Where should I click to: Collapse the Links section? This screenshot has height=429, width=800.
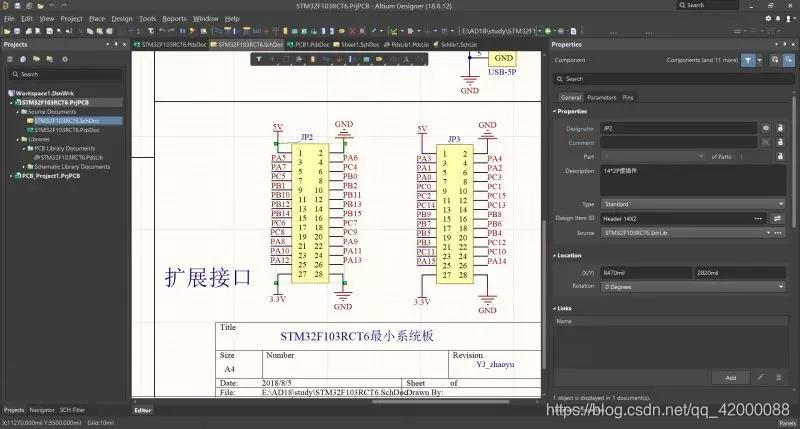tap(555, 309)
